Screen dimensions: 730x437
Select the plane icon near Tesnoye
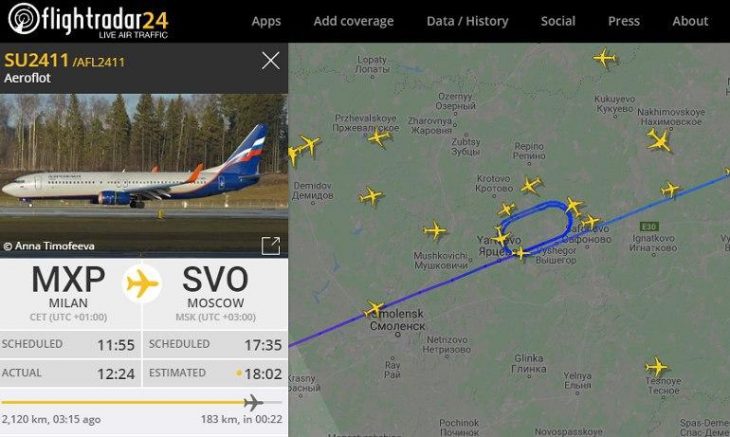pos(657,367)
